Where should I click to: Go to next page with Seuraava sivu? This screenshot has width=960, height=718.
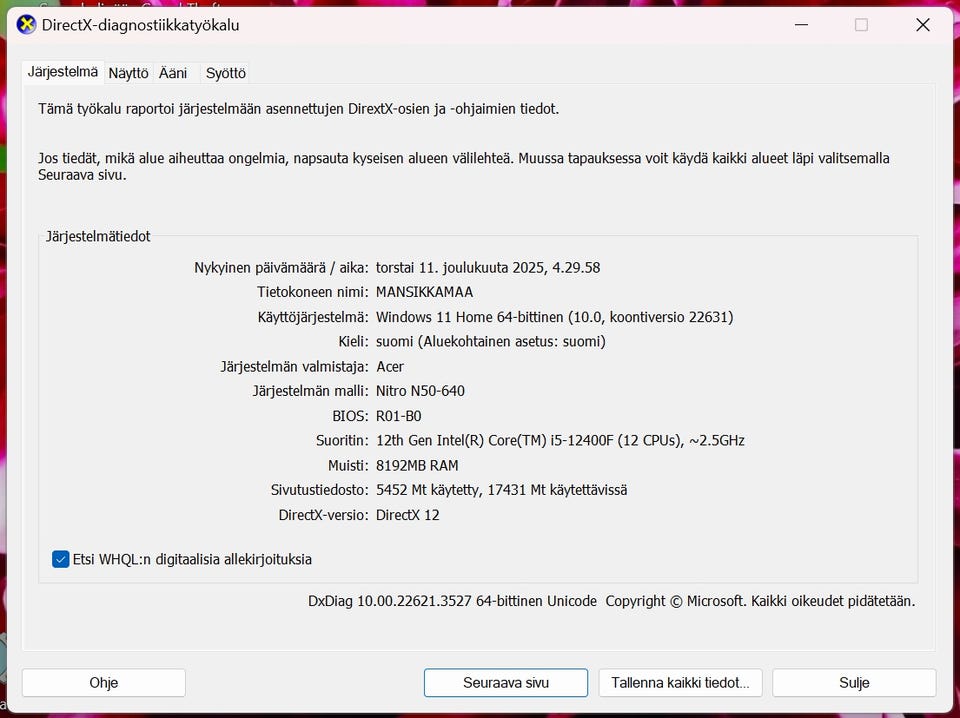[x=506, y=682]
